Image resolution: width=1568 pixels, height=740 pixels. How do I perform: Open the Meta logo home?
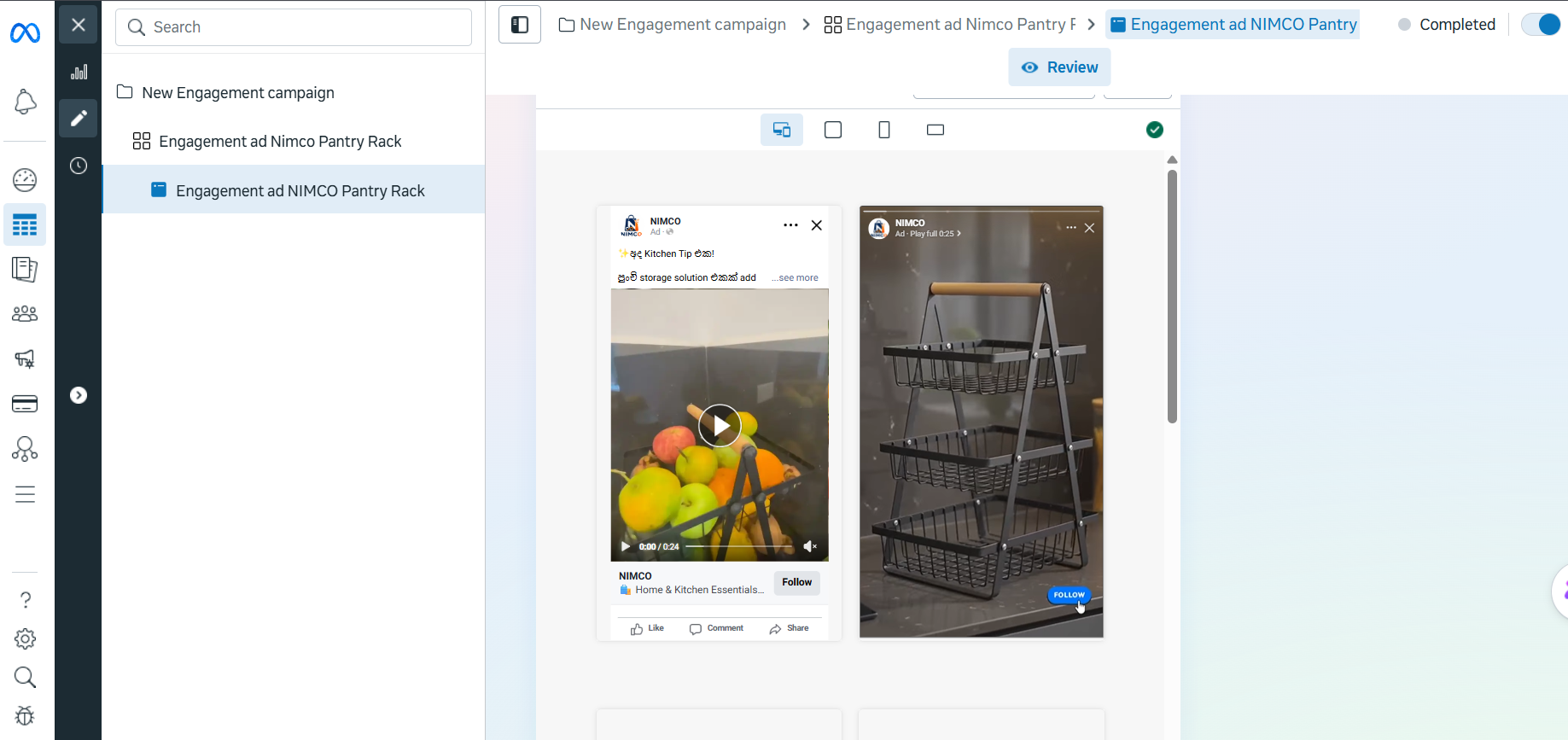click(25, 32)
